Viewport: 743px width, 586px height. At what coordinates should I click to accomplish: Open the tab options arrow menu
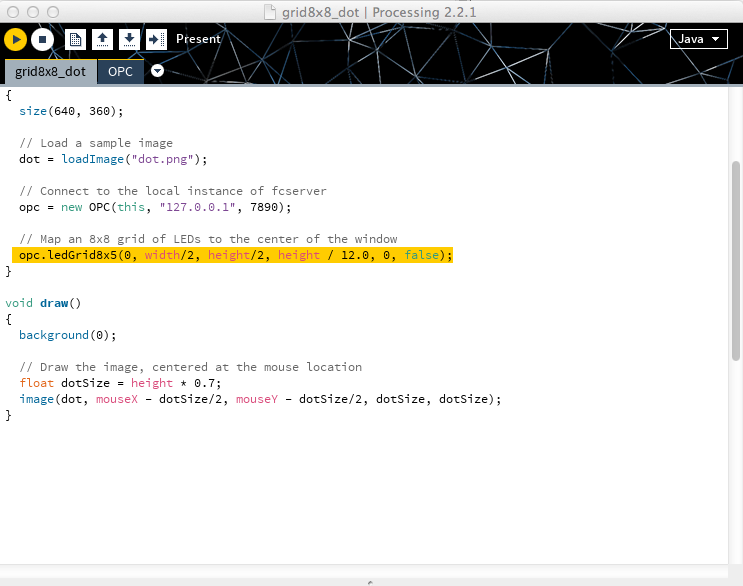(x=157, y=71)
